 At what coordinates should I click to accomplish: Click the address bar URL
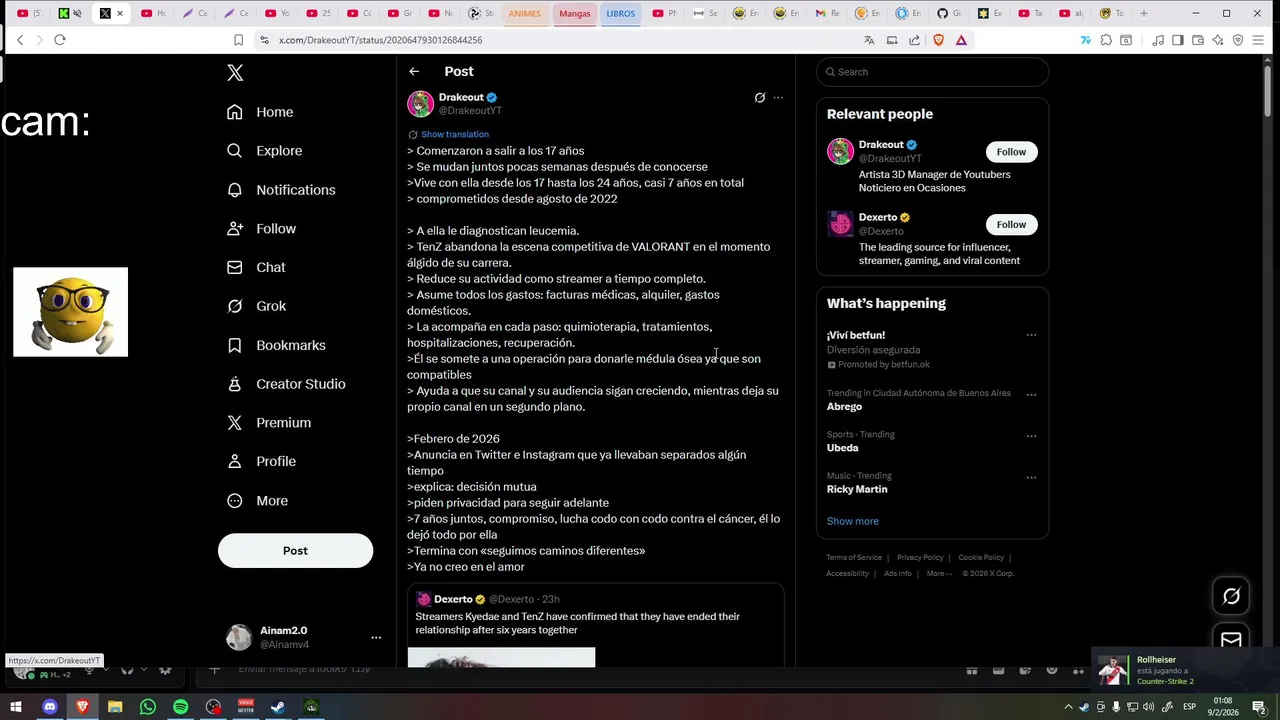(380, 40)
